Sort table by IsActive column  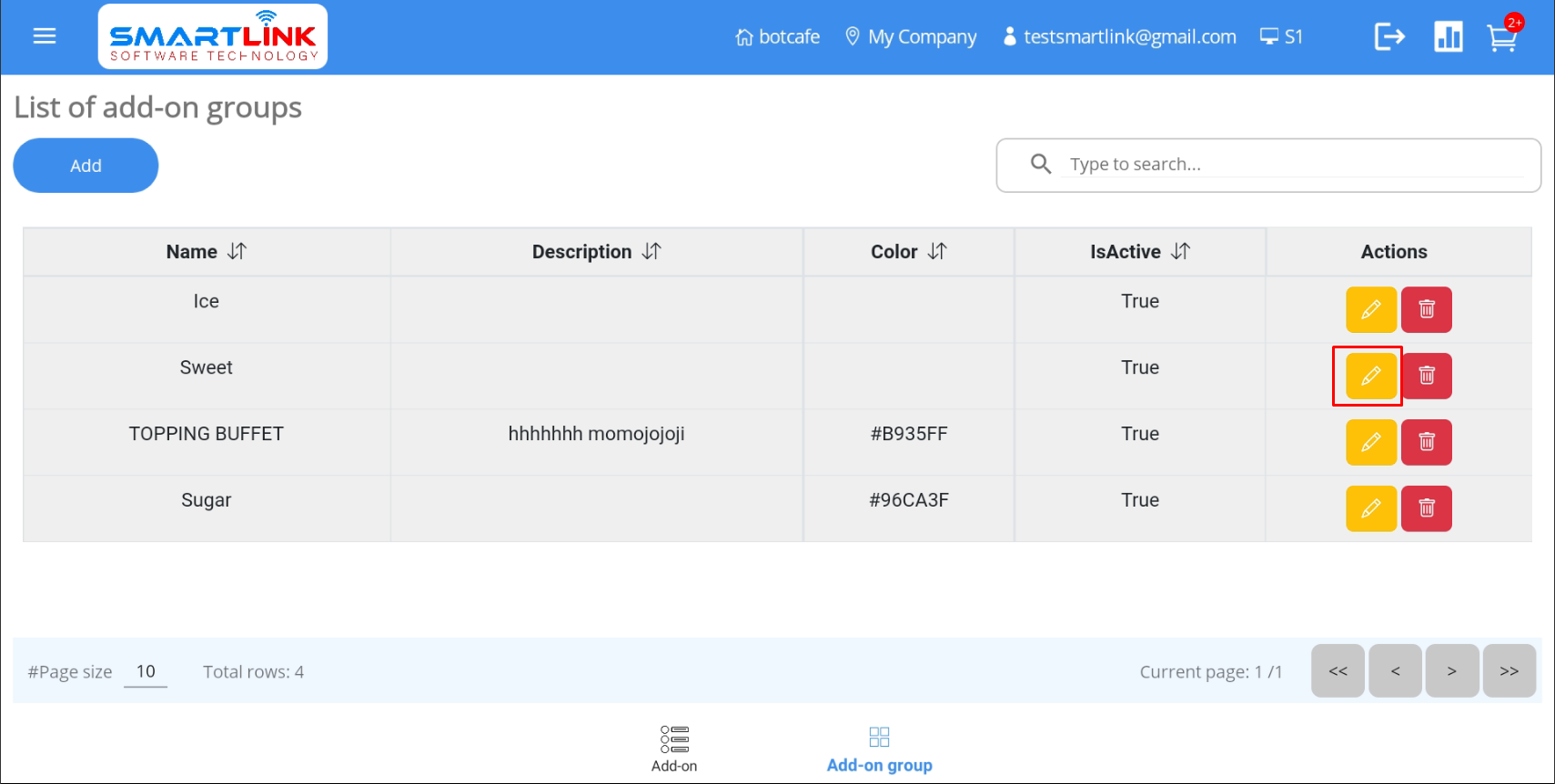pos(1180,252)
